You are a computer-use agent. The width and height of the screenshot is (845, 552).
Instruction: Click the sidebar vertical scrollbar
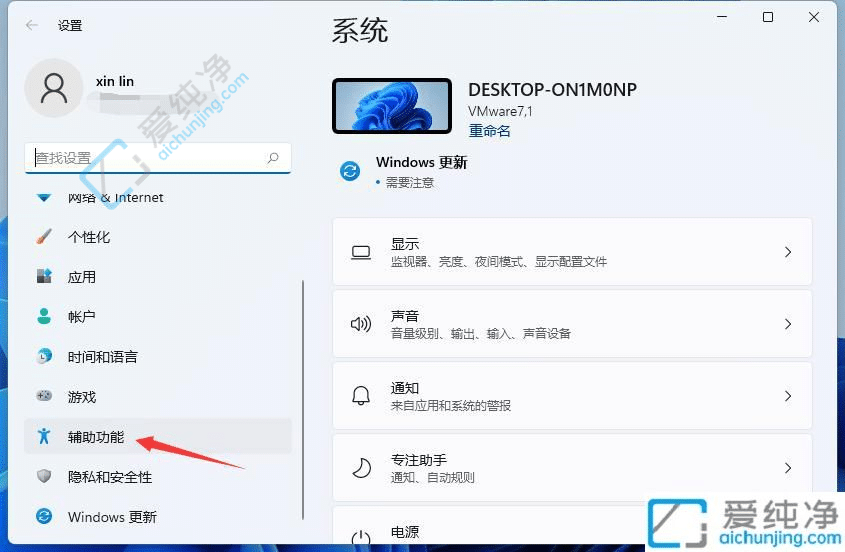click(x=303, y=400)
